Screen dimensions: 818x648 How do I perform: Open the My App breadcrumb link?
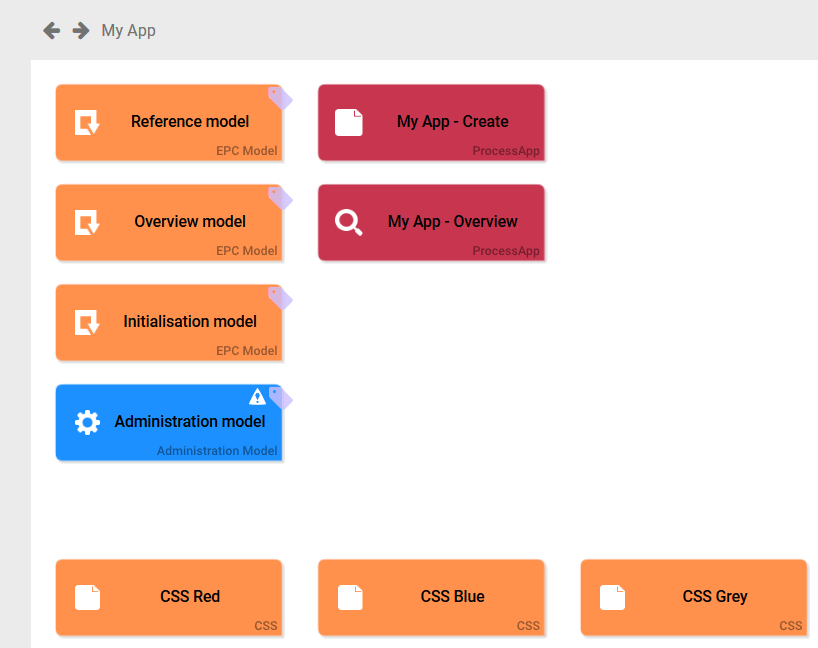126,31
